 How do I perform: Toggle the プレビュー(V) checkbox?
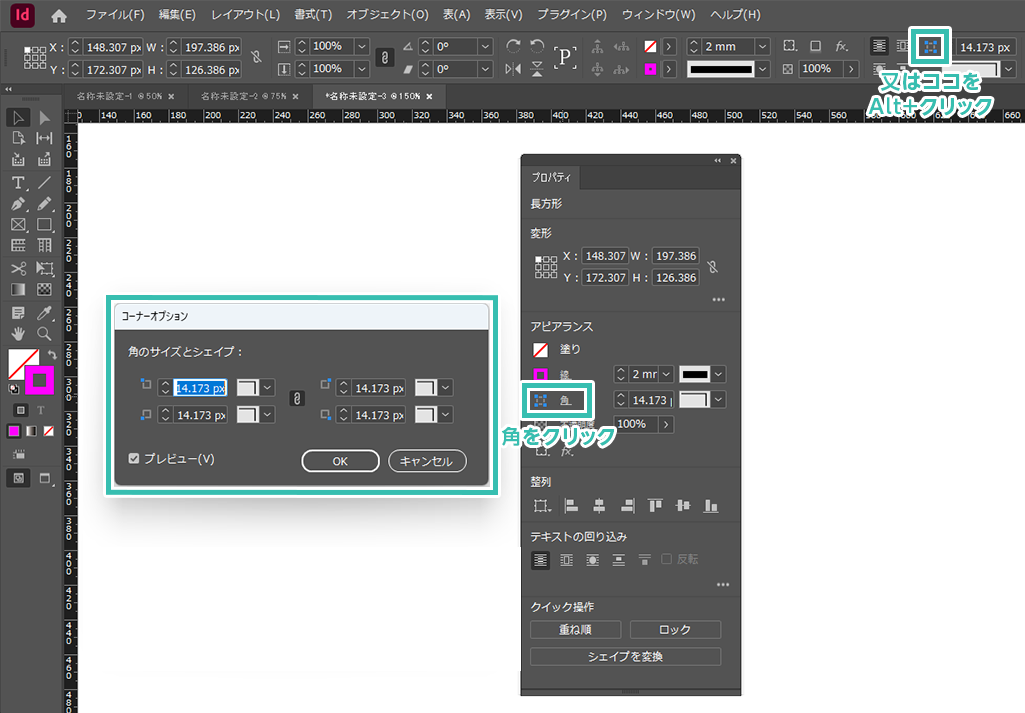click(x=134, y=459)
